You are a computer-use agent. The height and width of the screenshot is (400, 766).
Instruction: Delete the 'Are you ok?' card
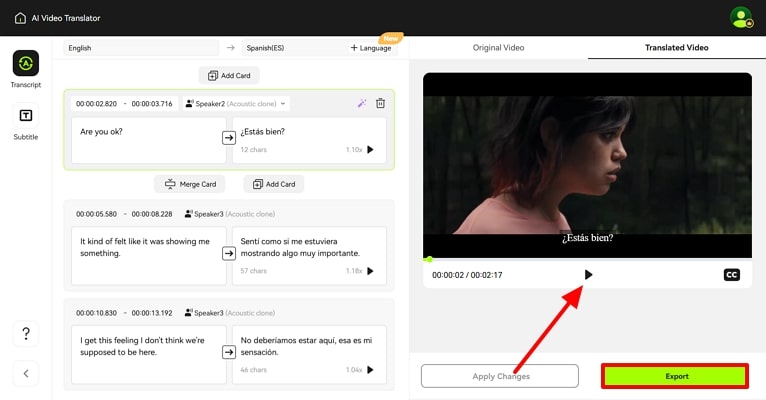[x=380, y=103]
